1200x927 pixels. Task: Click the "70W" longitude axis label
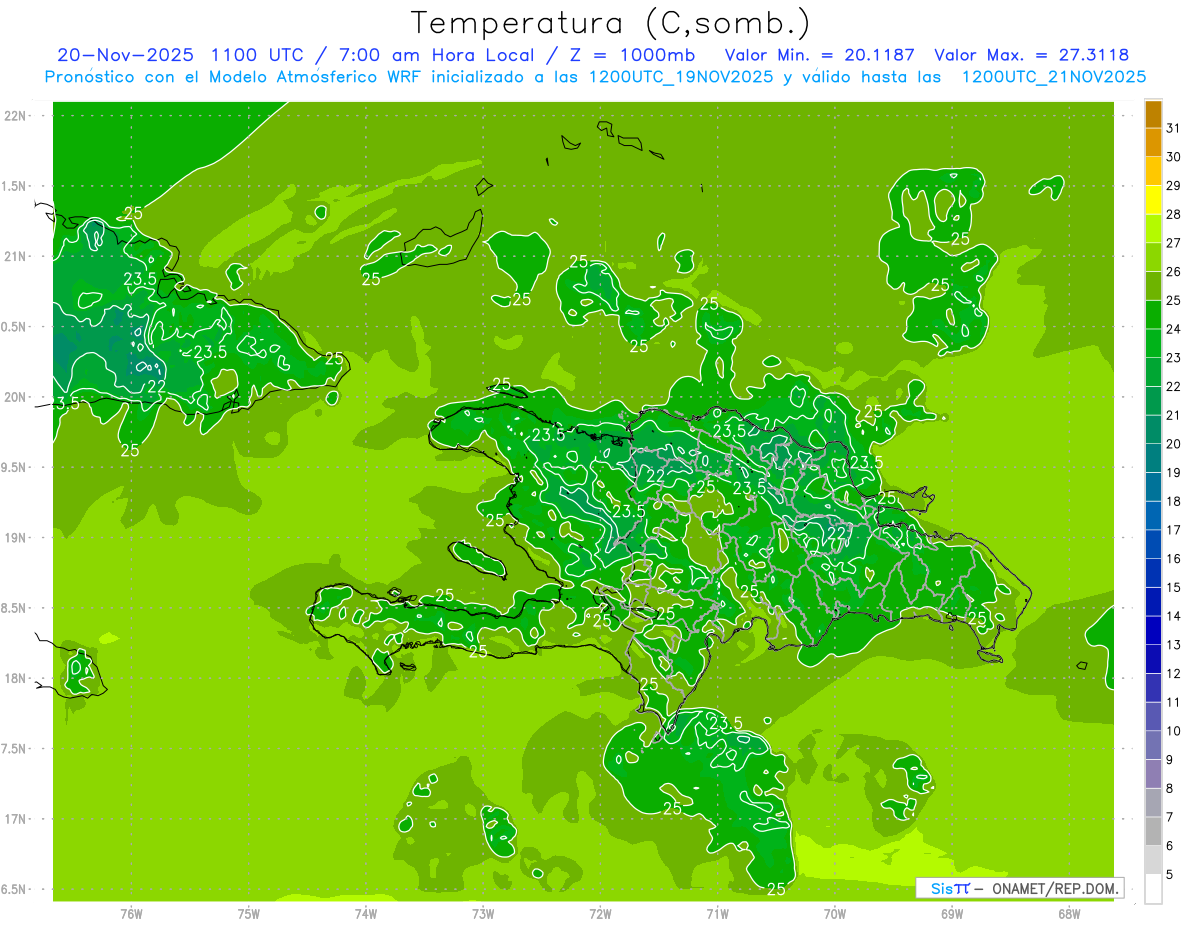tap(835, 914)
